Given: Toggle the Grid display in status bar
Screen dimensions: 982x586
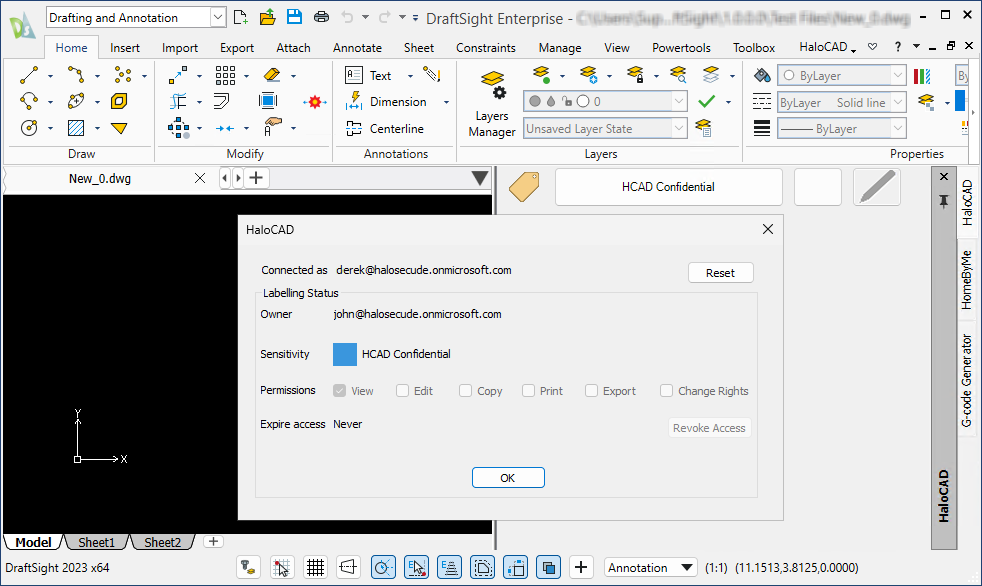Looking at the screenshot, I should [315, 567].
